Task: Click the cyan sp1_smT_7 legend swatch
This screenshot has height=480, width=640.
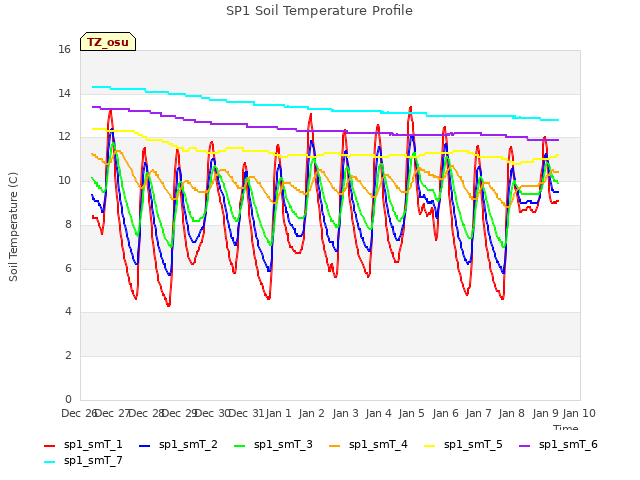Action: (49, 462)
